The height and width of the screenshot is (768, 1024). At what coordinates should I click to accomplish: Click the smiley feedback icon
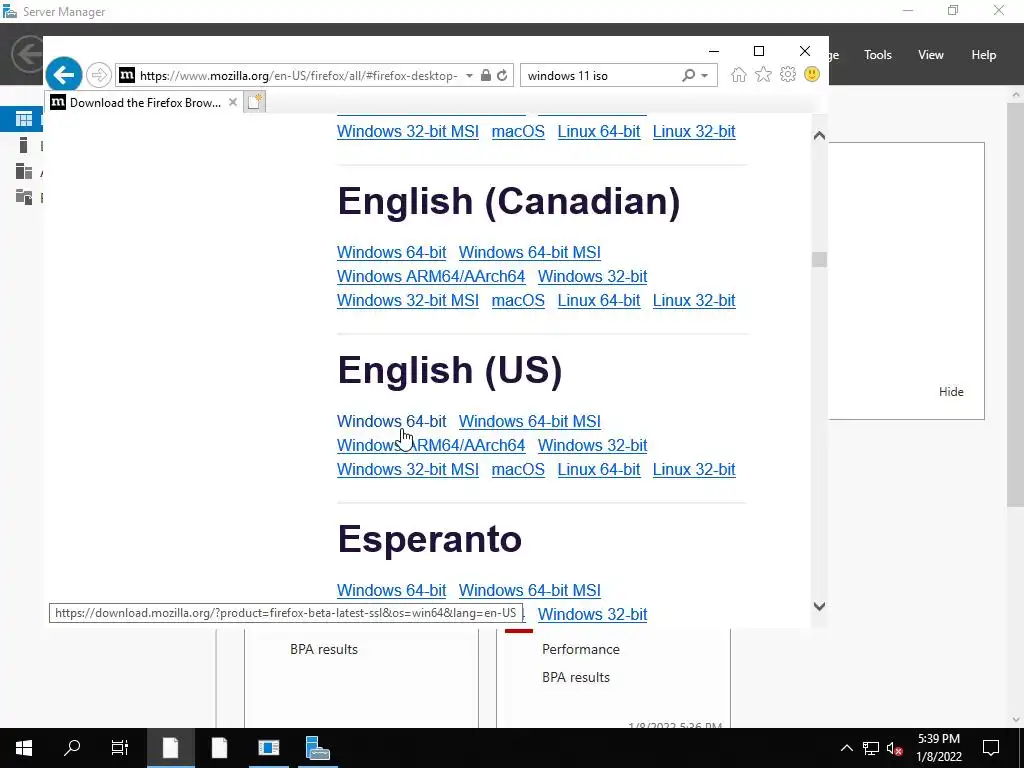pyautogui.click(x=812, y=74)
